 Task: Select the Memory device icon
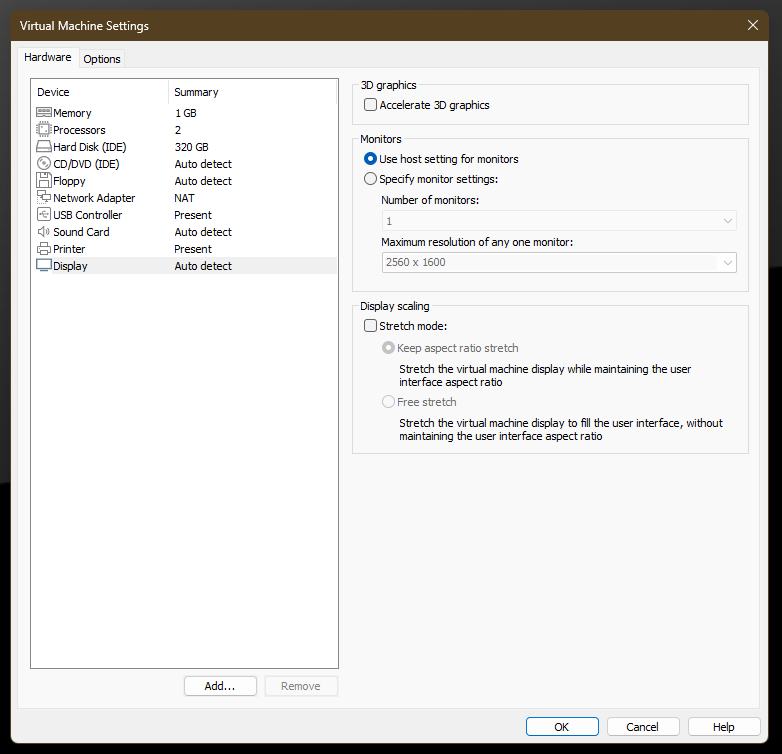coord(44,113)
